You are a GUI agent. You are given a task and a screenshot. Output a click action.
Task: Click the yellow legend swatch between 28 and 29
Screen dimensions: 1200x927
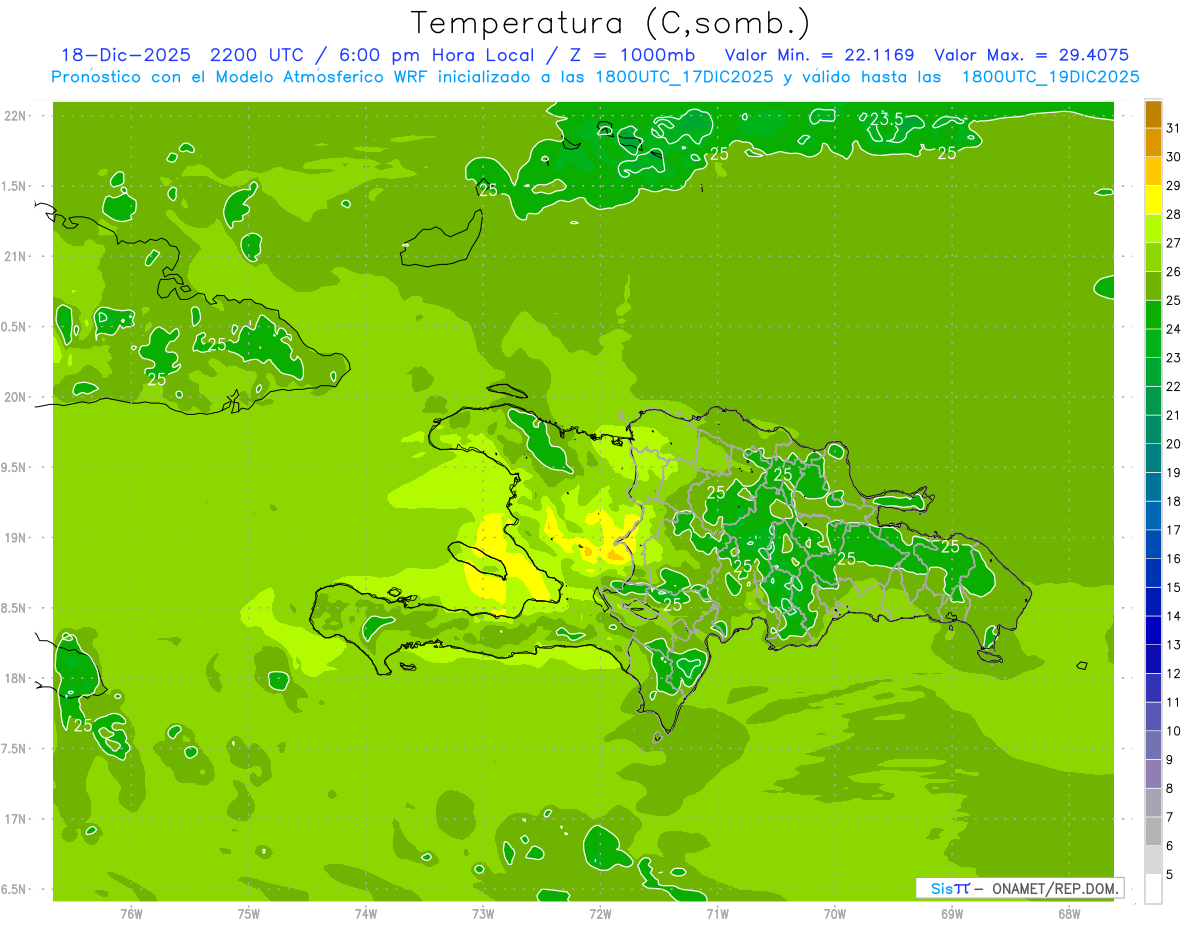(x=1153, y=200)
